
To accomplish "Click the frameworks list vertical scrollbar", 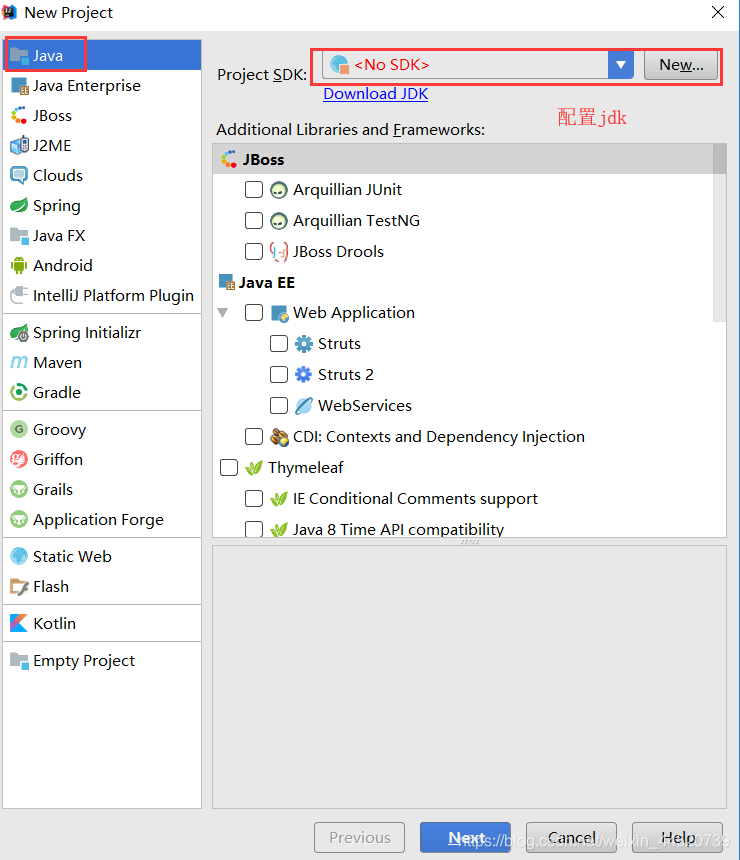I will click(x=719, y=232).
